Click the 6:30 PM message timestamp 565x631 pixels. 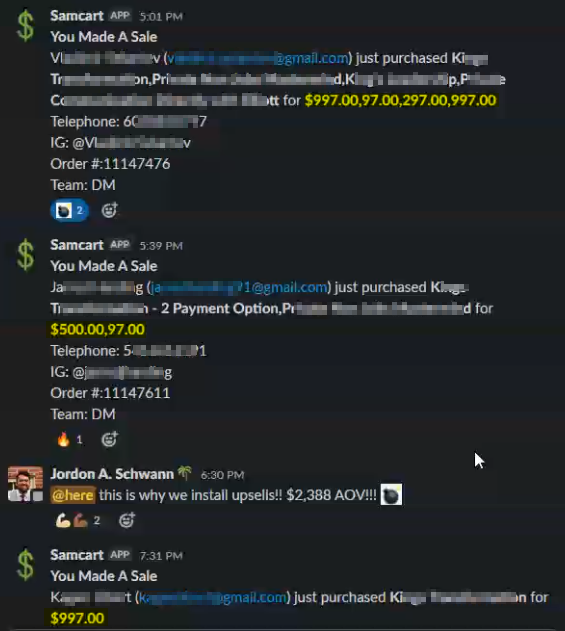[222, 475]
